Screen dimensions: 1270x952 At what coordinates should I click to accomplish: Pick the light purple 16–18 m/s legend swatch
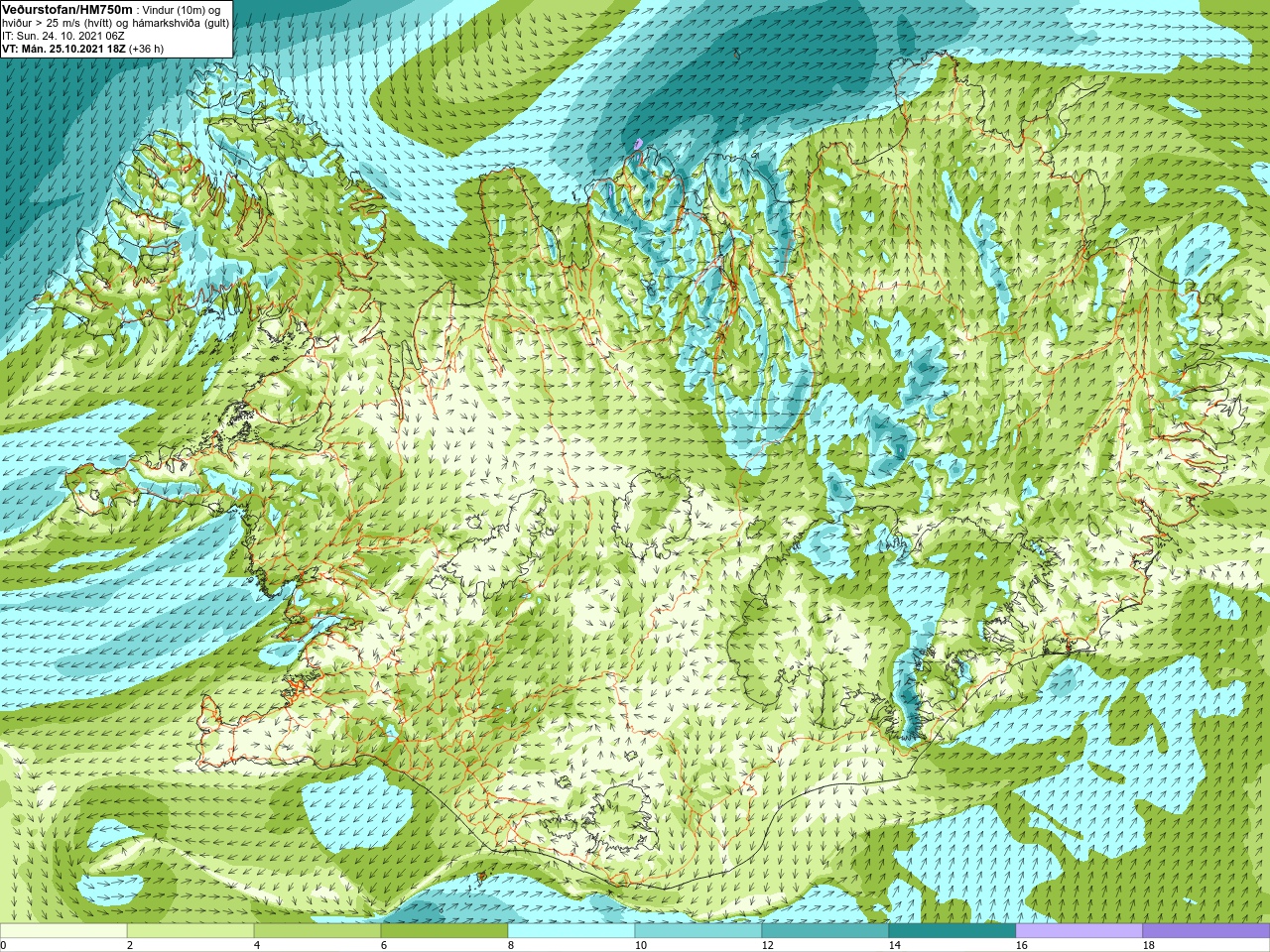point(1079,931)
